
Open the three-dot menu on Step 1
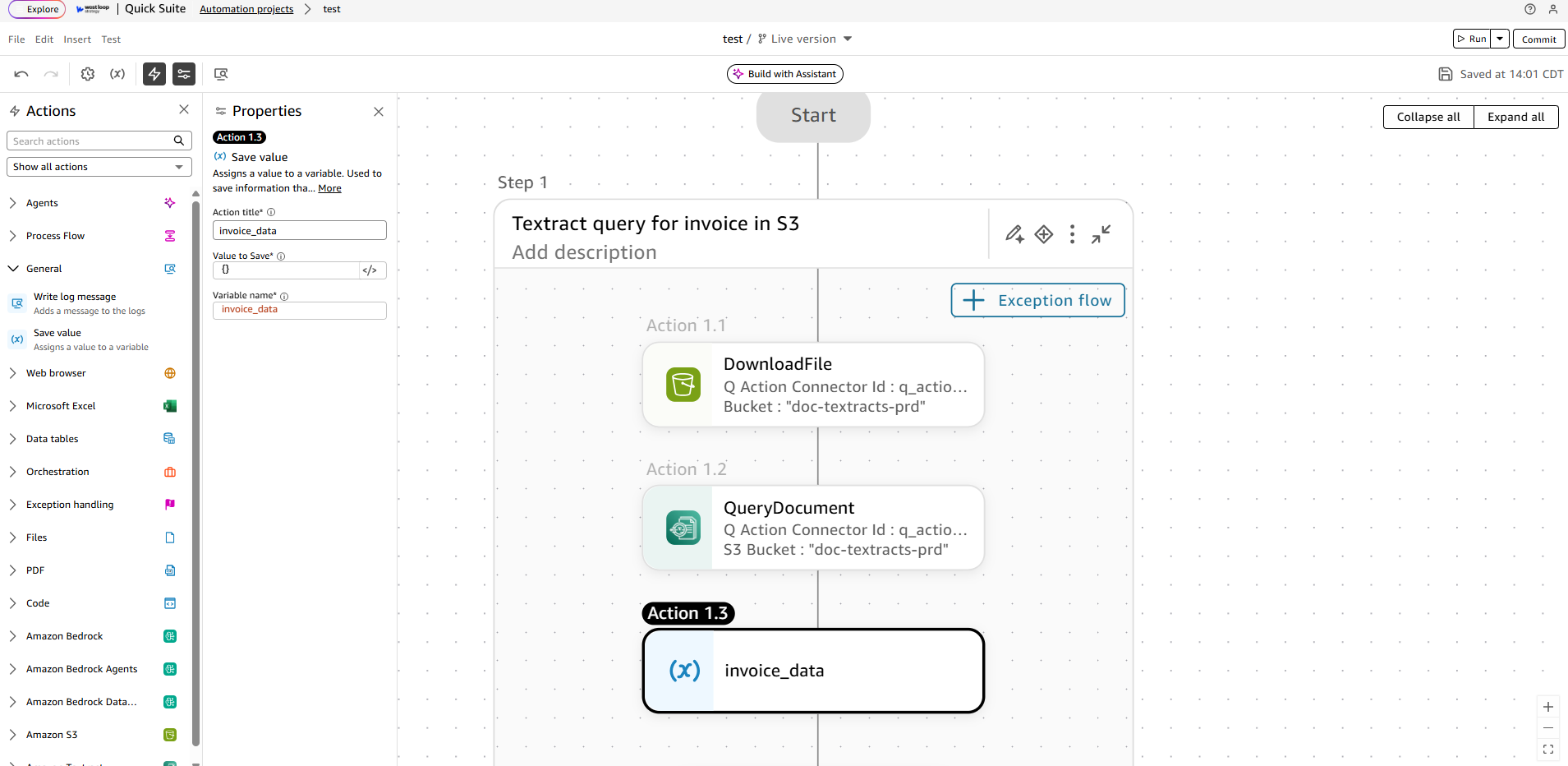pos(1072,234)
